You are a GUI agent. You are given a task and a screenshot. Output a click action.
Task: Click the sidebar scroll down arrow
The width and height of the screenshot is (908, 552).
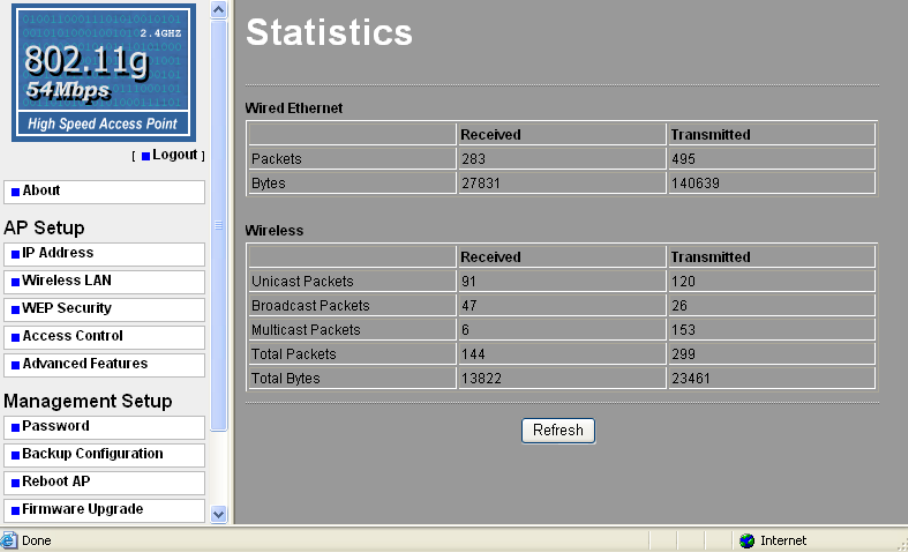pos(218,514)
